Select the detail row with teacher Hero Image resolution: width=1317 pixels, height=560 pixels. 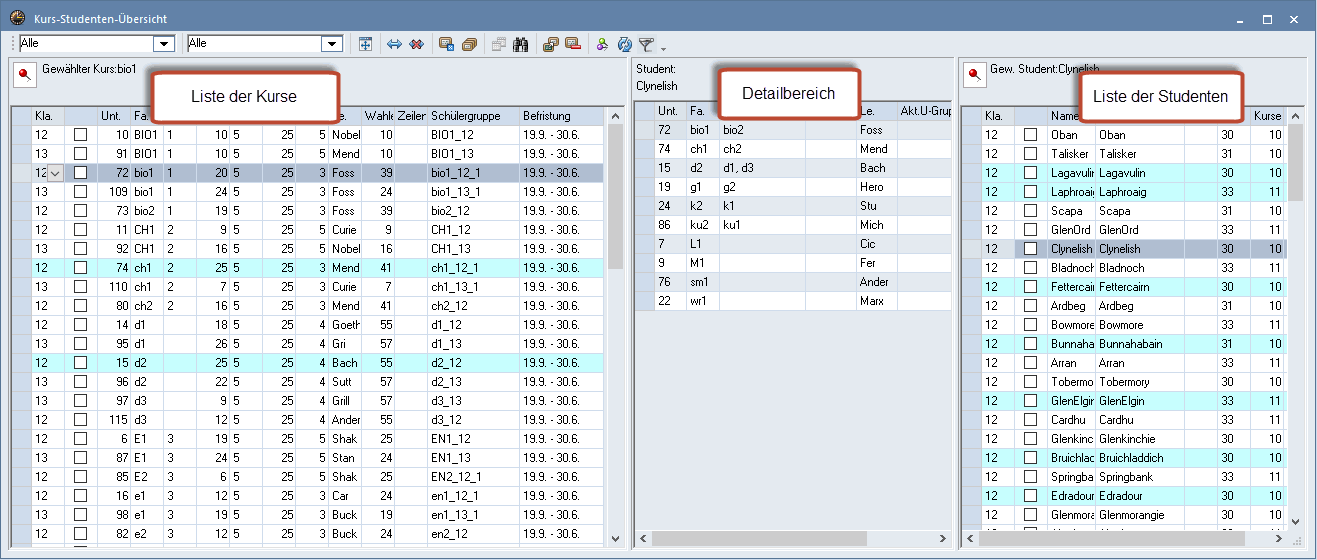(793, 187)
